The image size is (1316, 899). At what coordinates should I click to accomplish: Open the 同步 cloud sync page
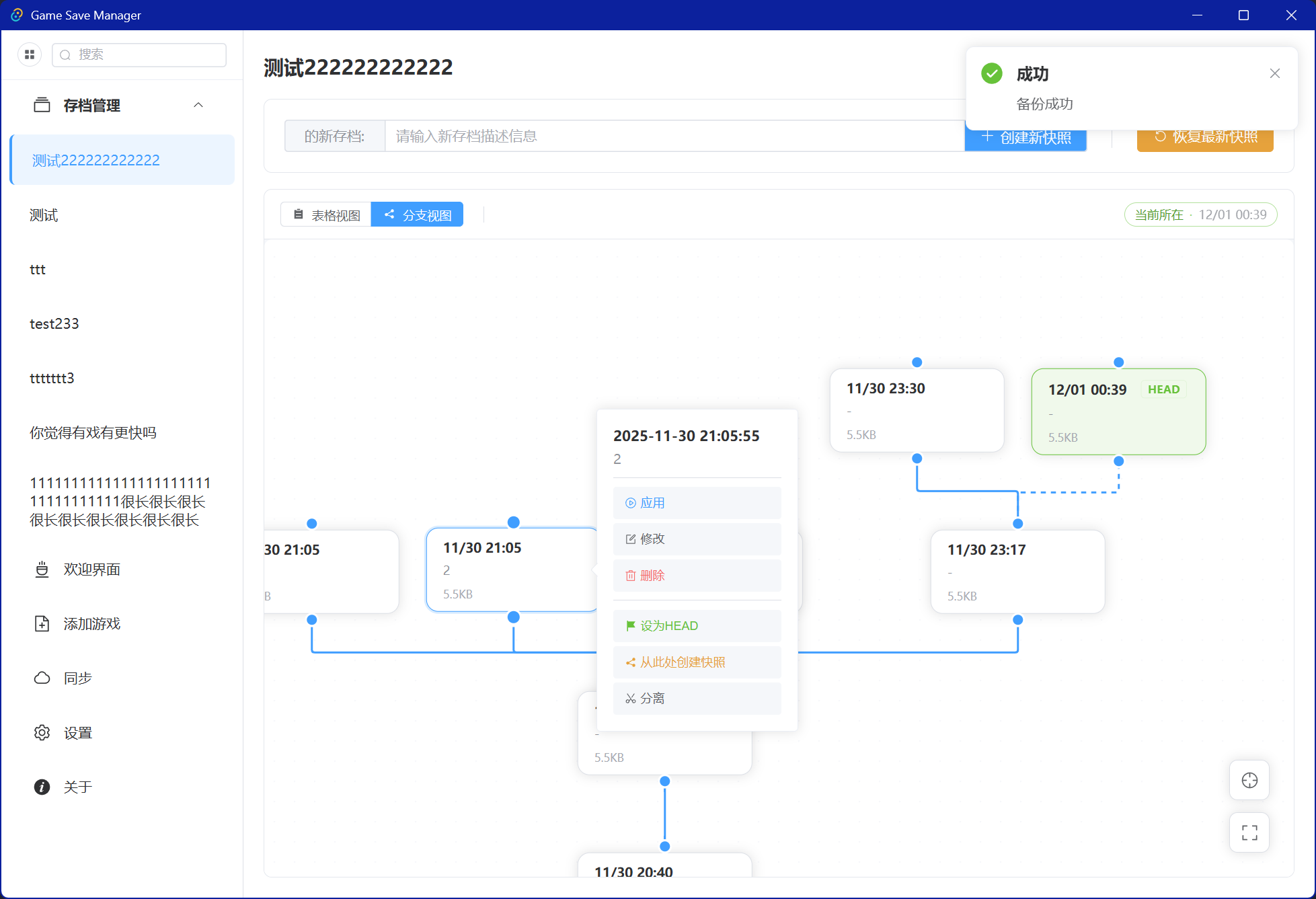click(77, 678)
